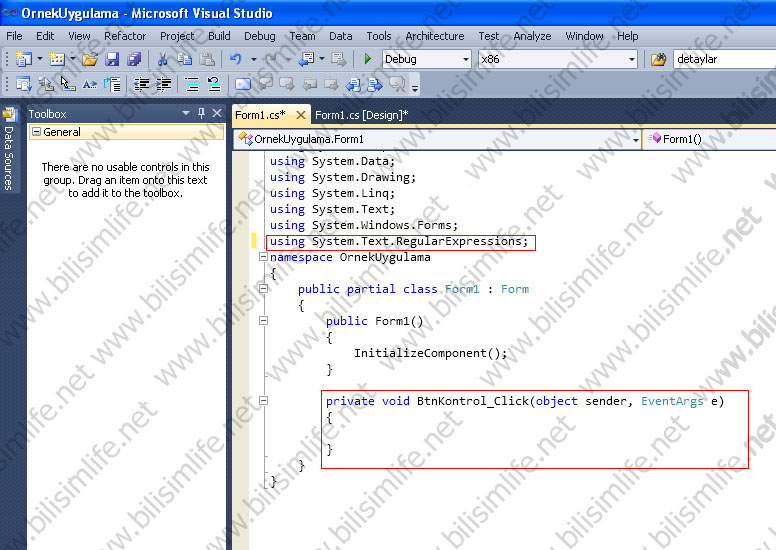The width and height of the screenshot is (776, 550).
Task: Collapse the public partial class Form1 block
Action: 263,289
